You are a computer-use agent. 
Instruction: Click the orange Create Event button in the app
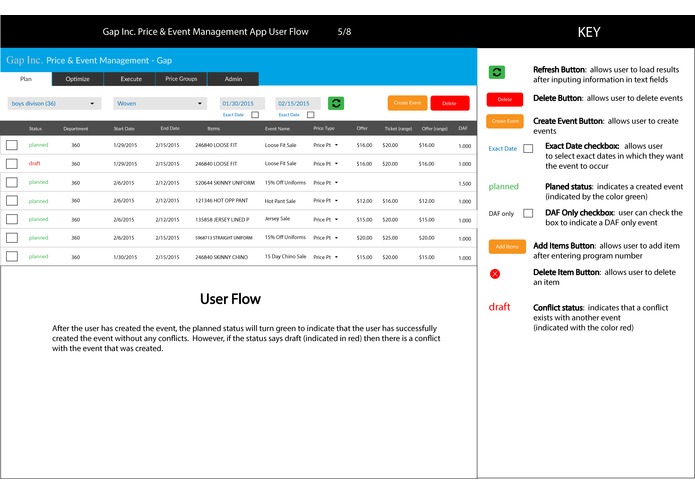point(407,103)
